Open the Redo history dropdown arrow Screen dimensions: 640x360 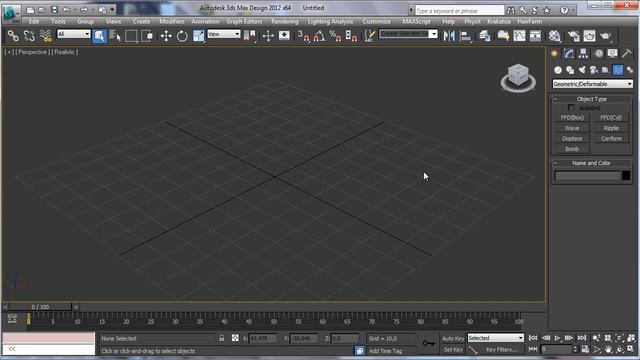93,10
